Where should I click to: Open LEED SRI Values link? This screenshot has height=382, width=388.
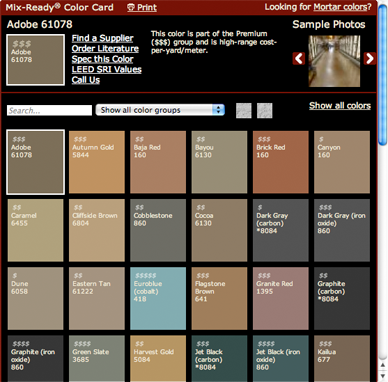coord(107,70)
